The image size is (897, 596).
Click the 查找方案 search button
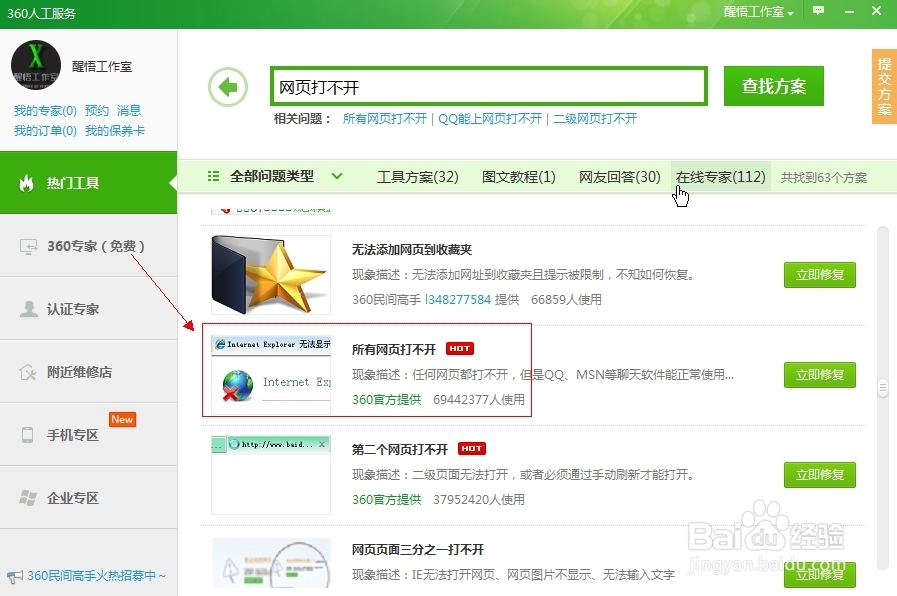(773, 86)
